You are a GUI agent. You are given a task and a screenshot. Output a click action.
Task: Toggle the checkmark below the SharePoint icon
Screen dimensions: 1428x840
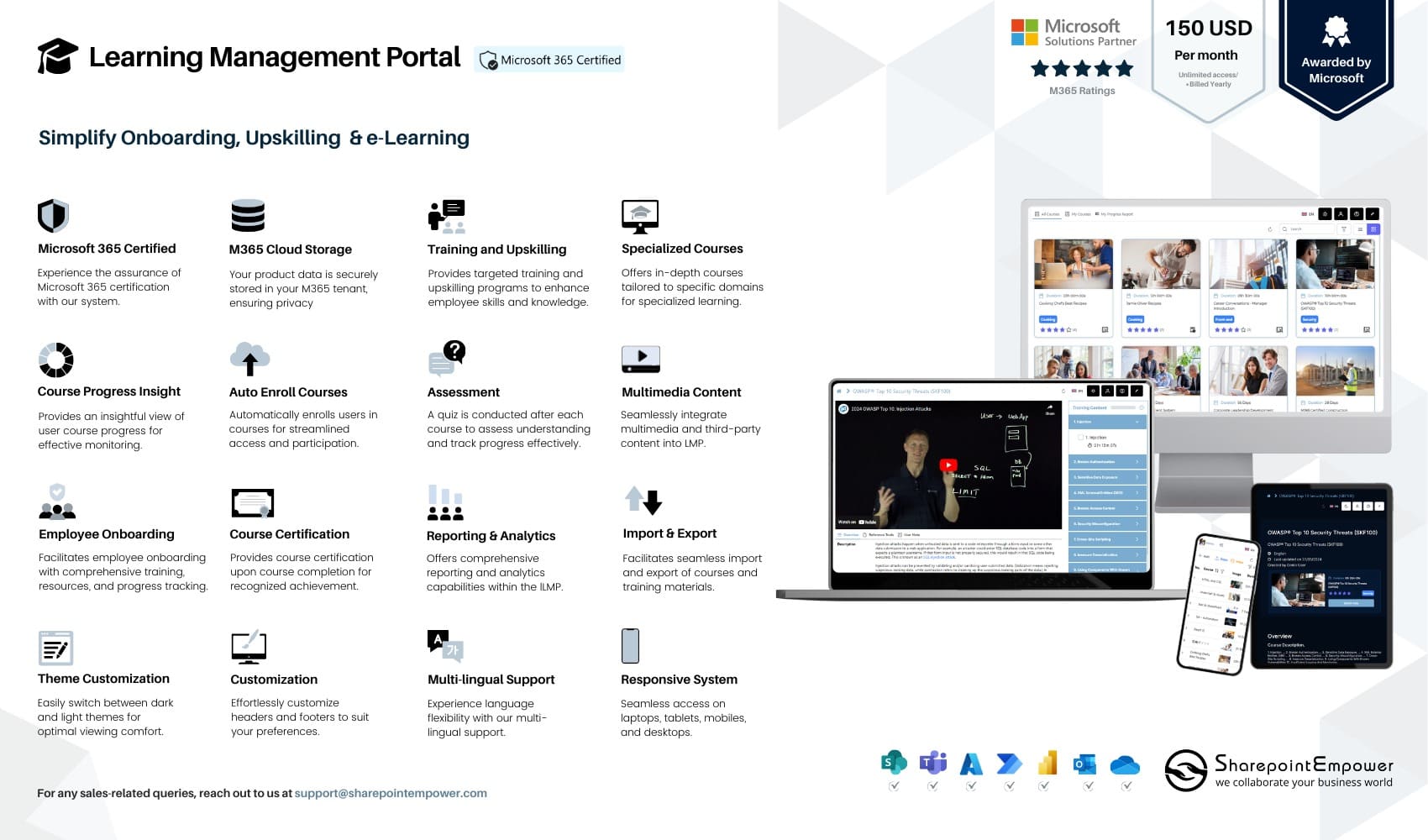[x=894, y=786]
